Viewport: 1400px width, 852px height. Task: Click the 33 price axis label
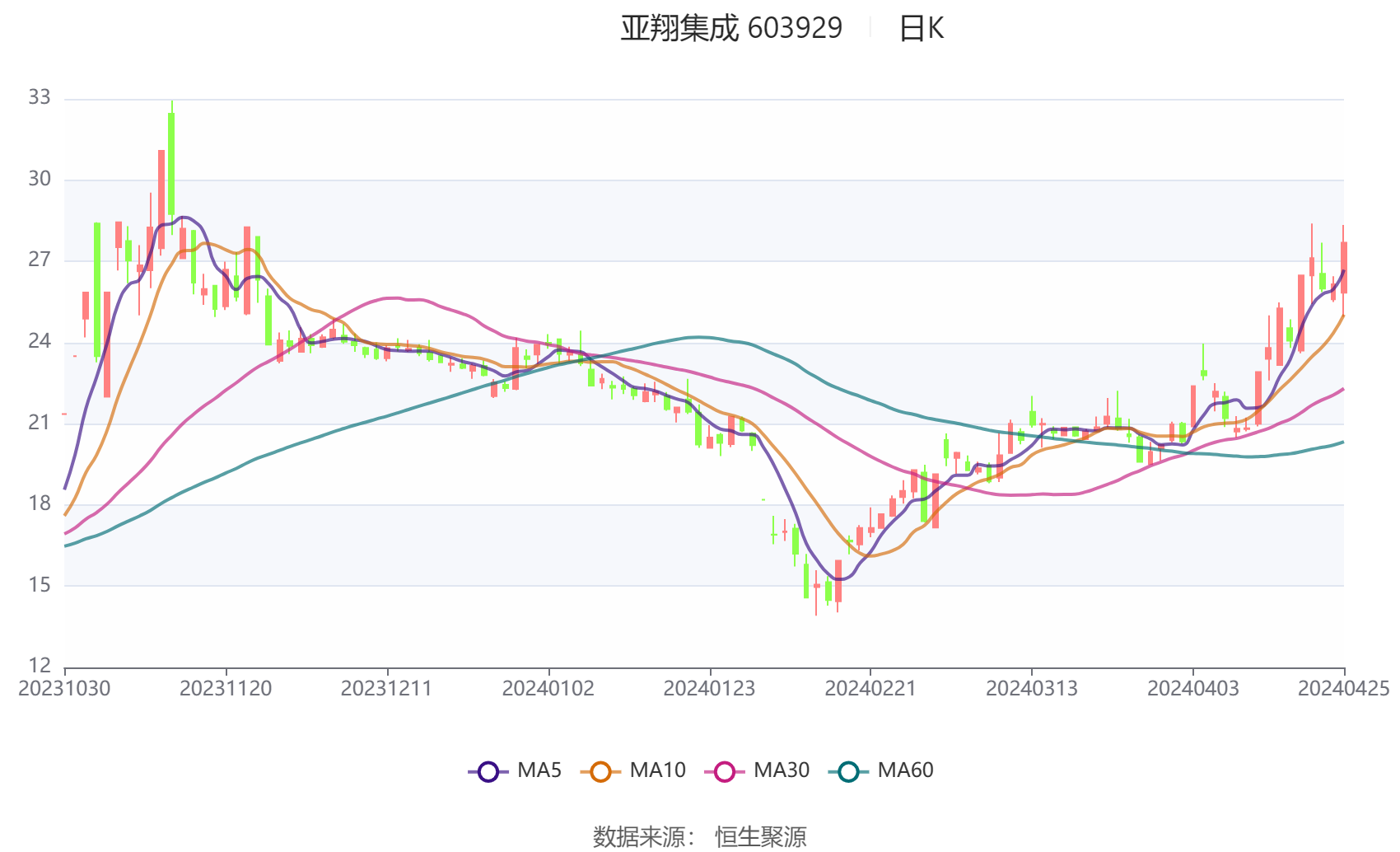click(x=40, y=98)
